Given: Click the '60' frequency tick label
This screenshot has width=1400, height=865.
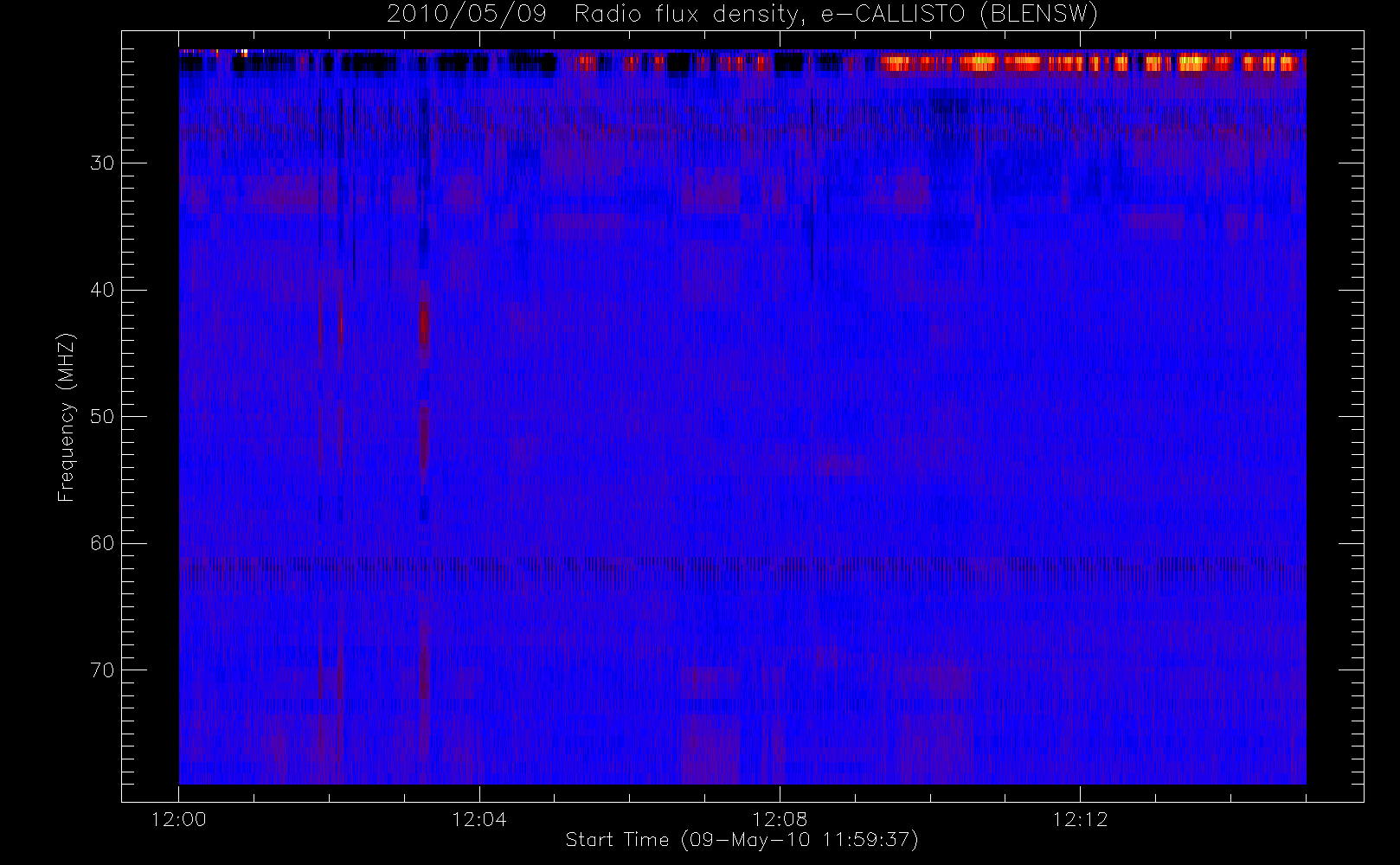Looking at the screenshot, I should [x=102, y=543].
